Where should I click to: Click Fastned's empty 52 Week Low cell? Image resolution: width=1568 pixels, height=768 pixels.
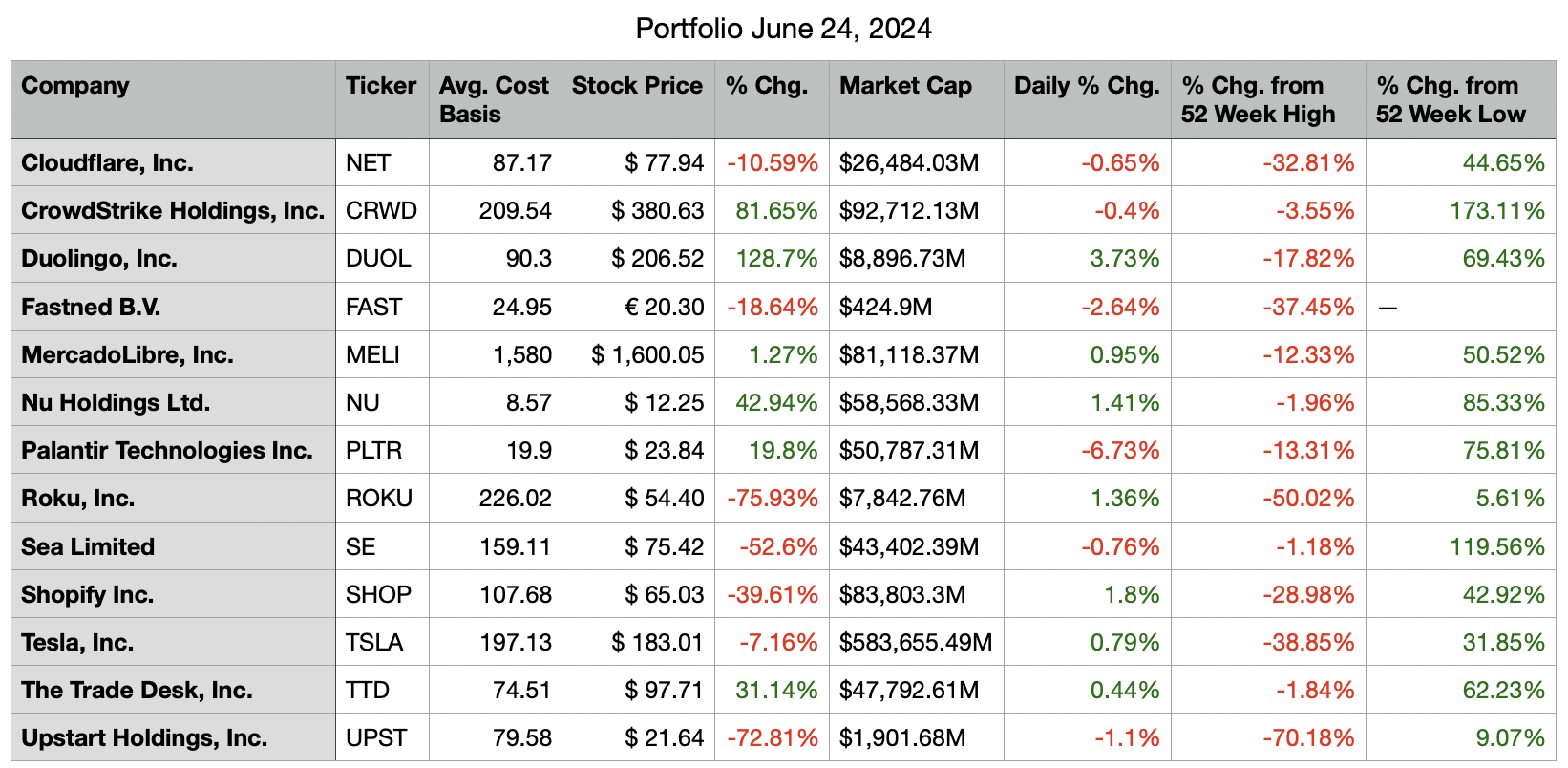(x=1459, y=308)
